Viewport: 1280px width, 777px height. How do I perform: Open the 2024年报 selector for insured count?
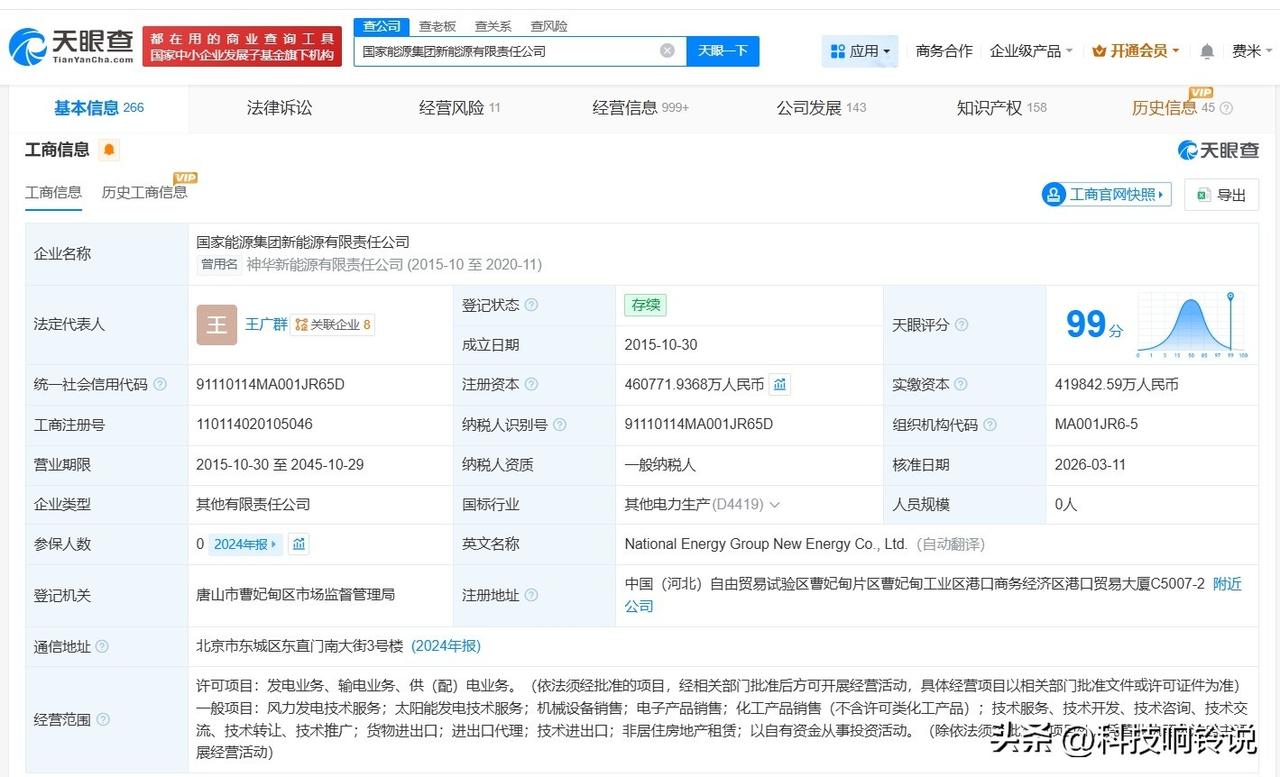[x=246, y=544]
